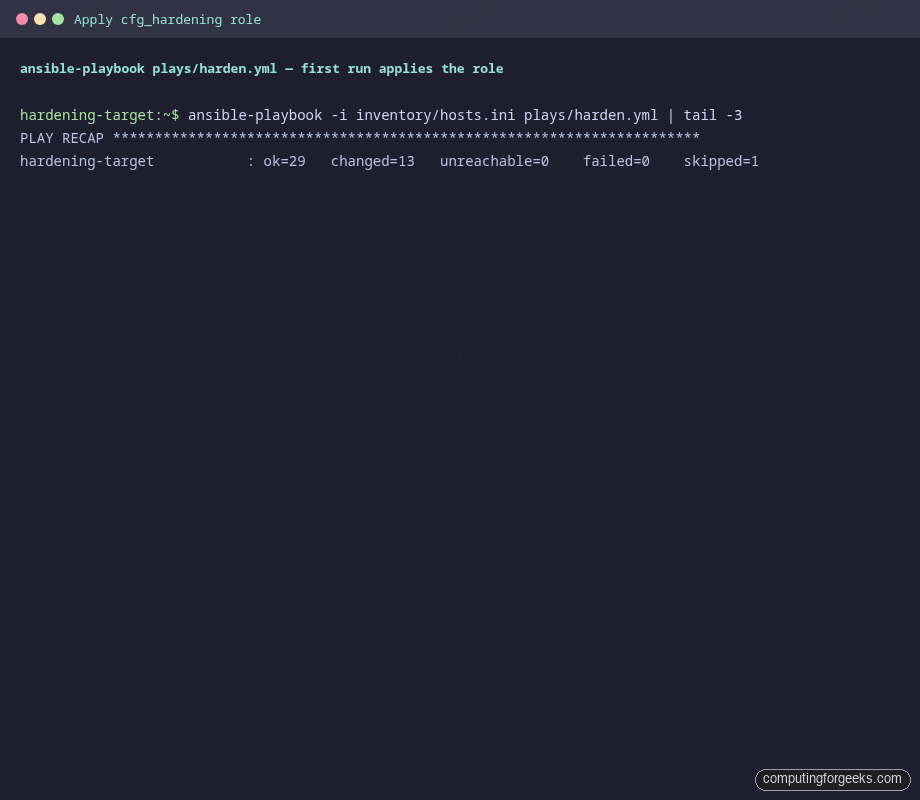The width and height of the screenshot is (920, 800).
Task: Click the computingforgeeks.com badge
Action: coord(832,779)
